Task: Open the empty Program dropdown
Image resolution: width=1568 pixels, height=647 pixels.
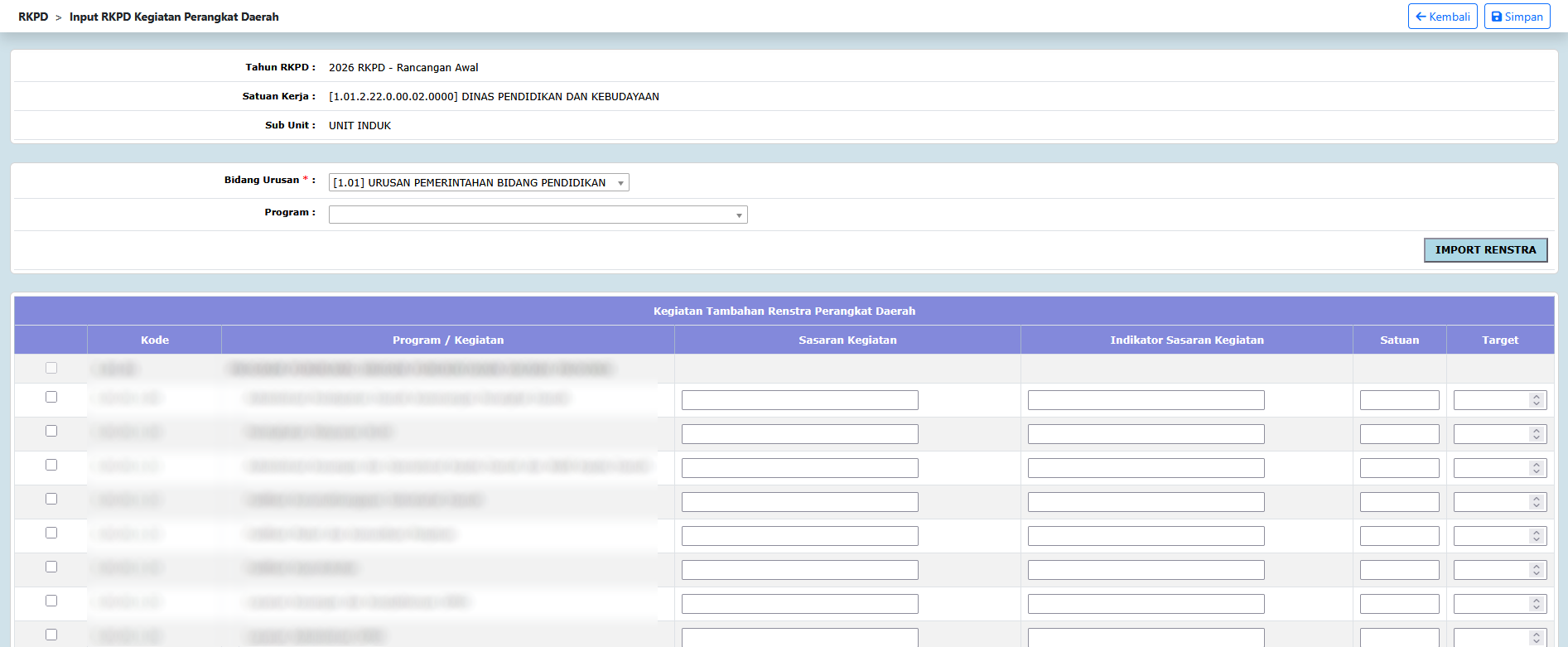Action: tap(538, 215)
